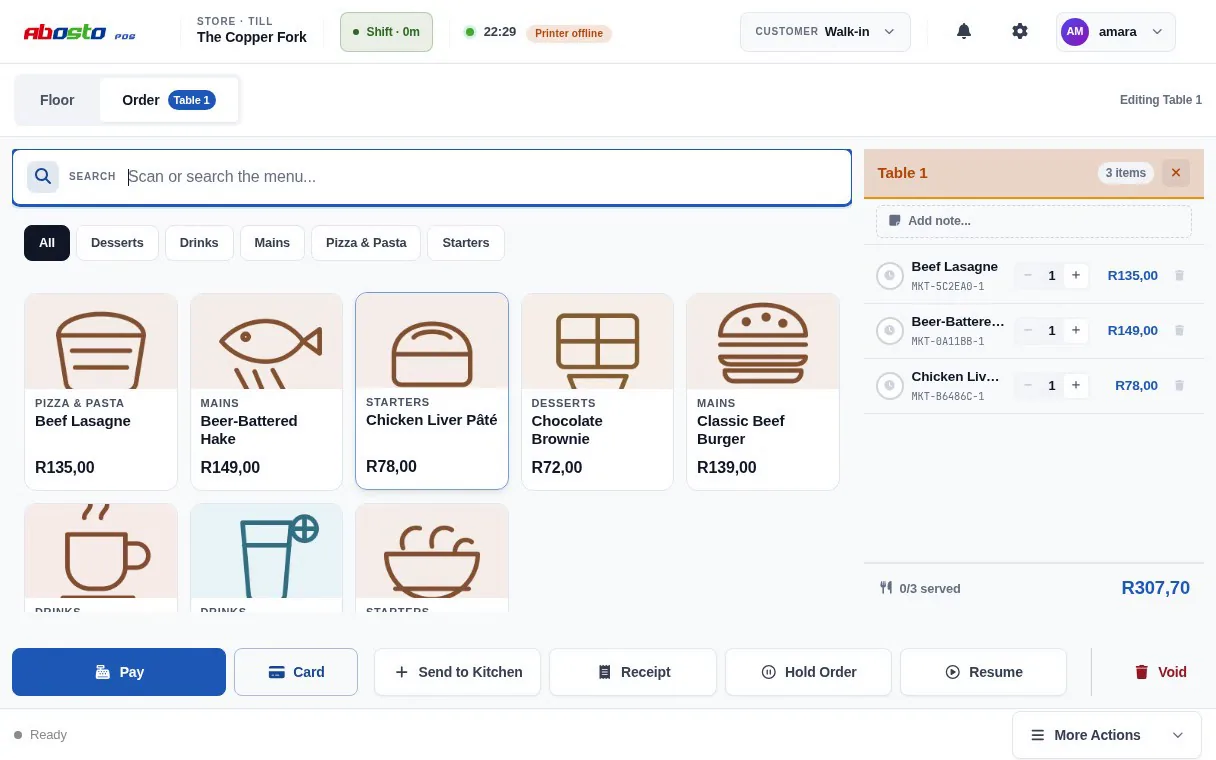Click the Table 1 panel title
The image size is (1216, 760).
click(x=903, y=173)
